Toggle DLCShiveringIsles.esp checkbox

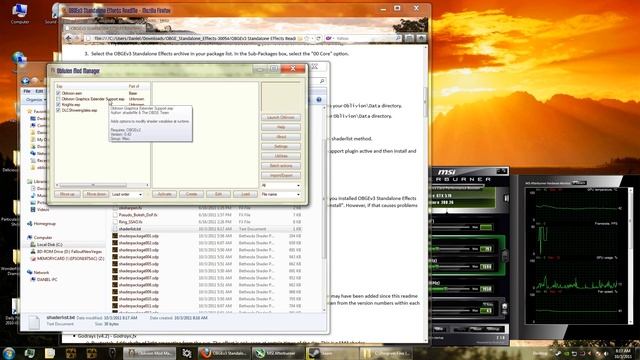(x=58, y=110)
